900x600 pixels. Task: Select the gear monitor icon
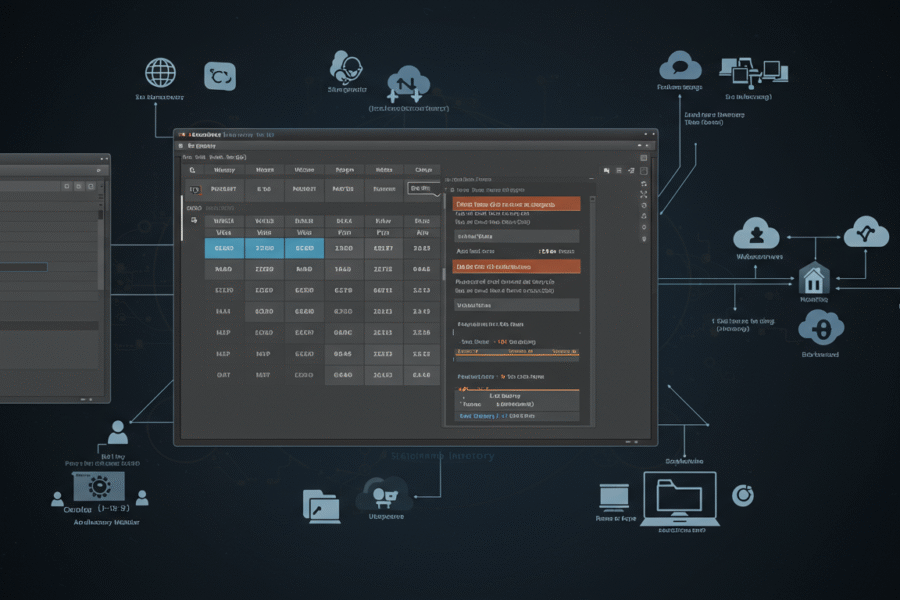click(x=99, y=487)
